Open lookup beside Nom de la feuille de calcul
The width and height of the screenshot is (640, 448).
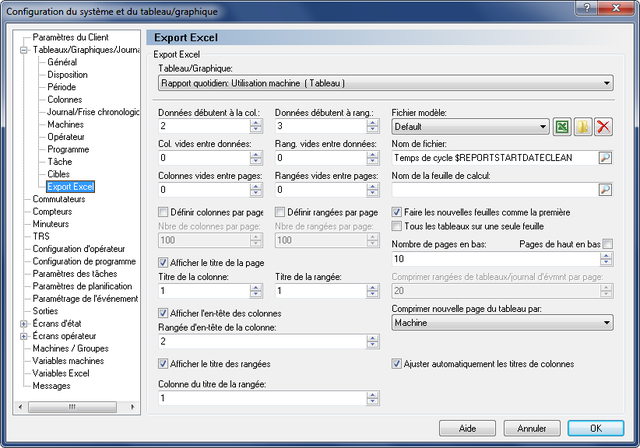click(605, 190)
